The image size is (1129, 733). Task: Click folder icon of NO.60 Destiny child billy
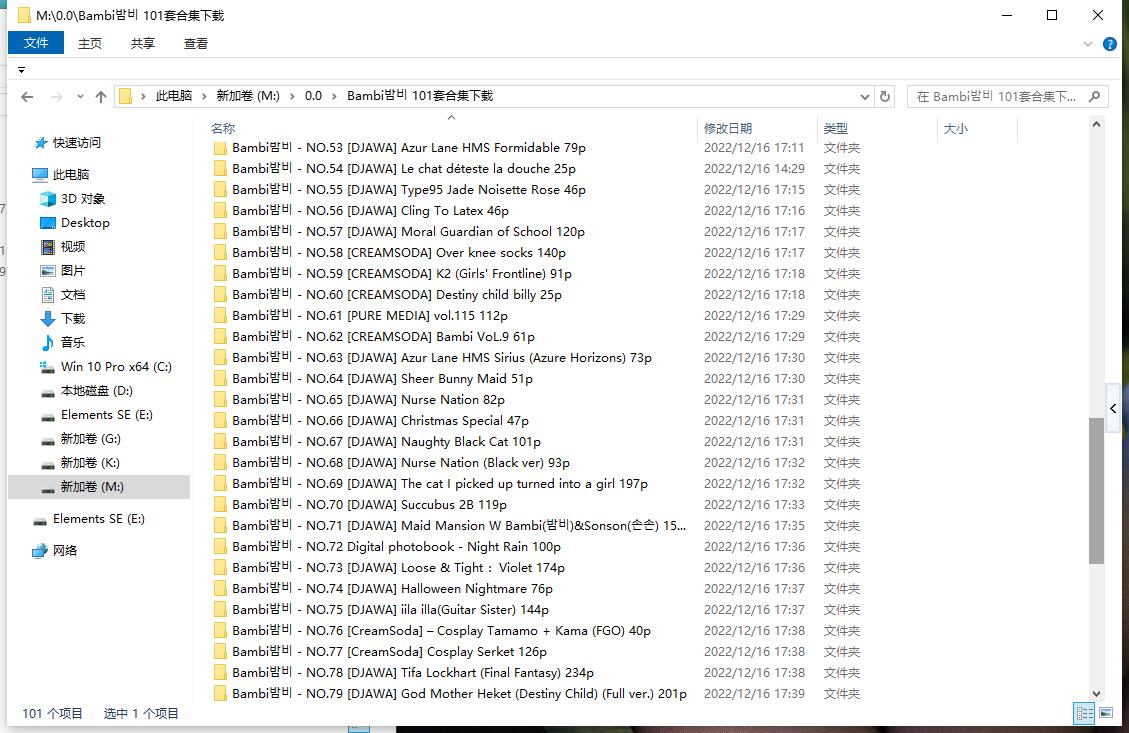click(x=220, y=294)
